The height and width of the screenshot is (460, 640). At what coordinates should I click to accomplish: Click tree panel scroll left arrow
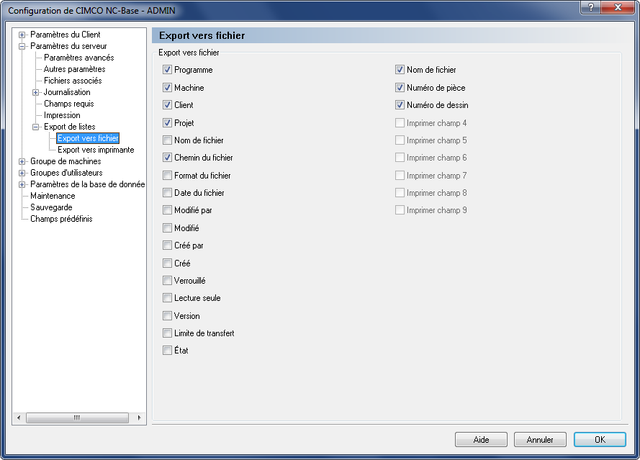coord(19,418)
